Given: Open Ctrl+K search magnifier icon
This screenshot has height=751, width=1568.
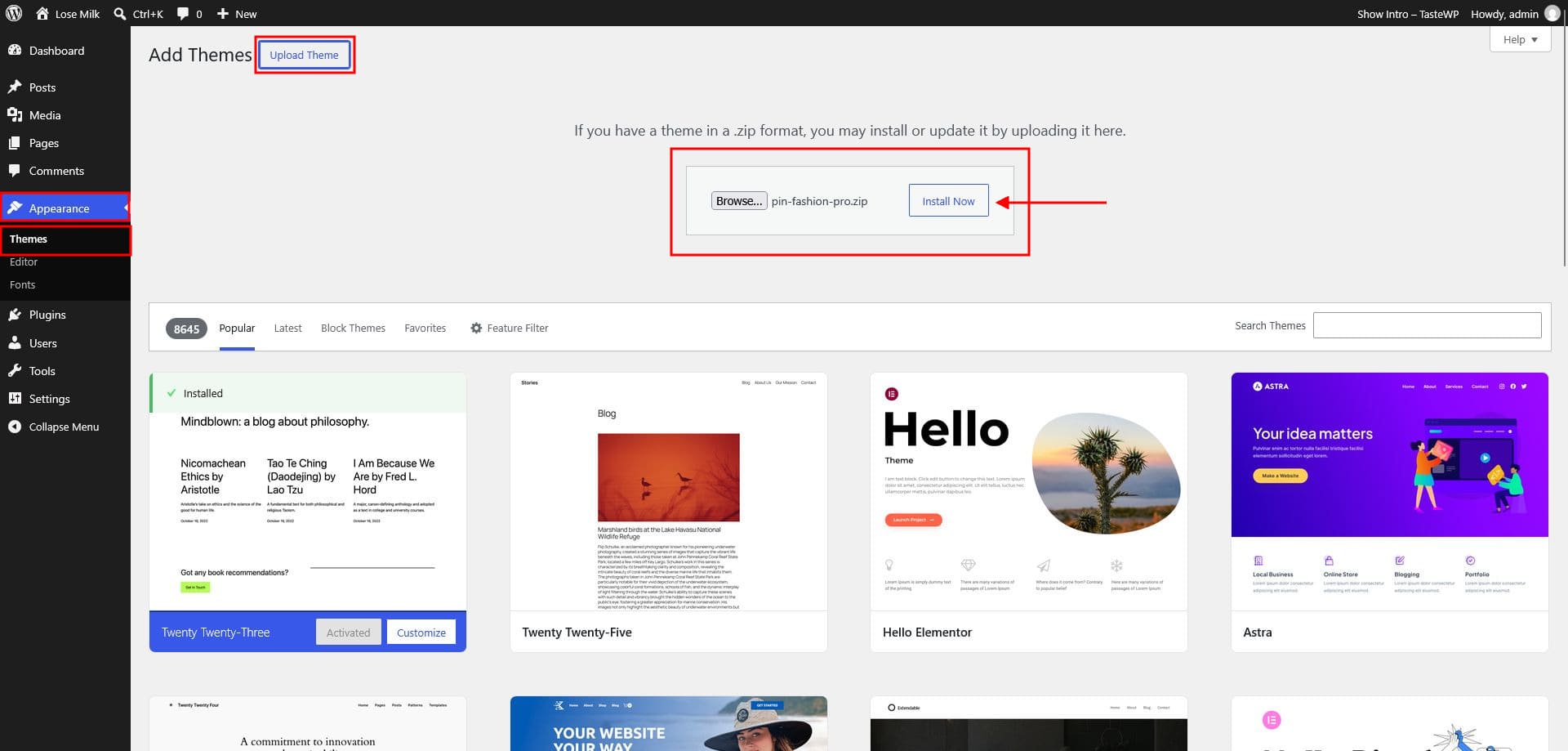Looking at the screenshot, I should [120, 13].
